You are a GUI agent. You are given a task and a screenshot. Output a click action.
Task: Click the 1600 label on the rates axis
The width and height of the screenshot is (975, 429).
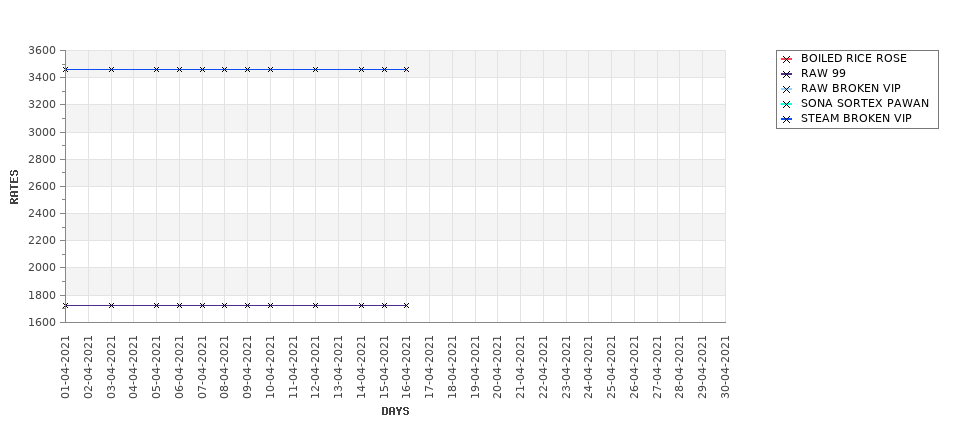click(x=42, y=322)
